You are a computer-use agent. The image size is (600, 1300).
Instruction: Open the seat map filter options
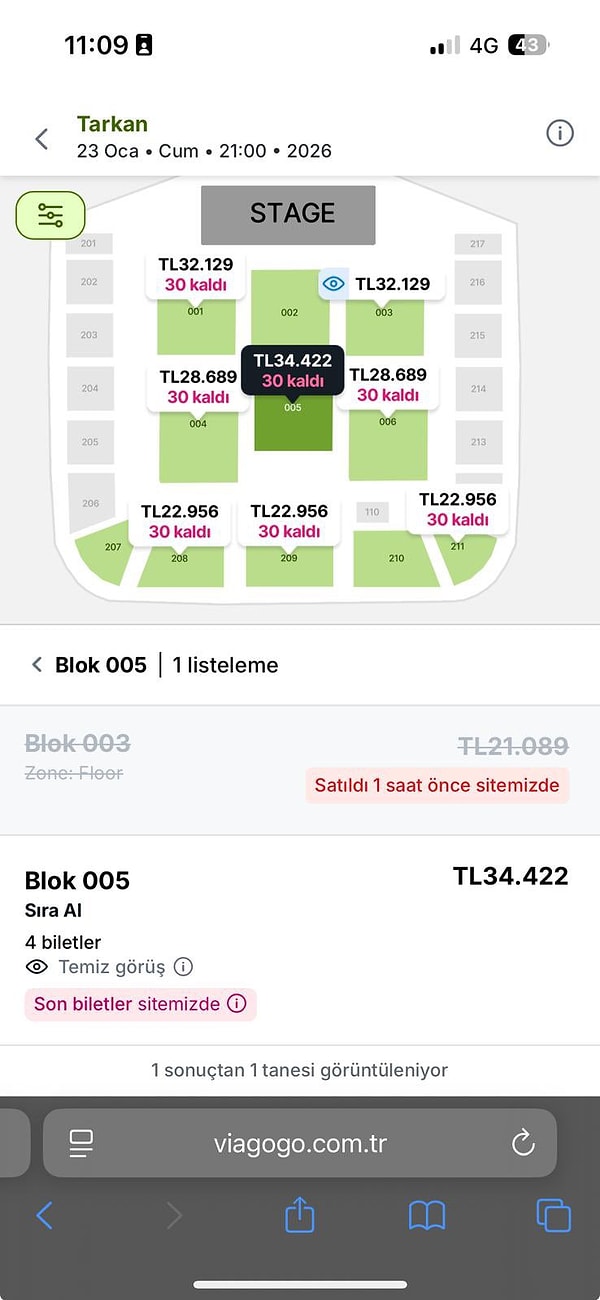pos(50,215)
